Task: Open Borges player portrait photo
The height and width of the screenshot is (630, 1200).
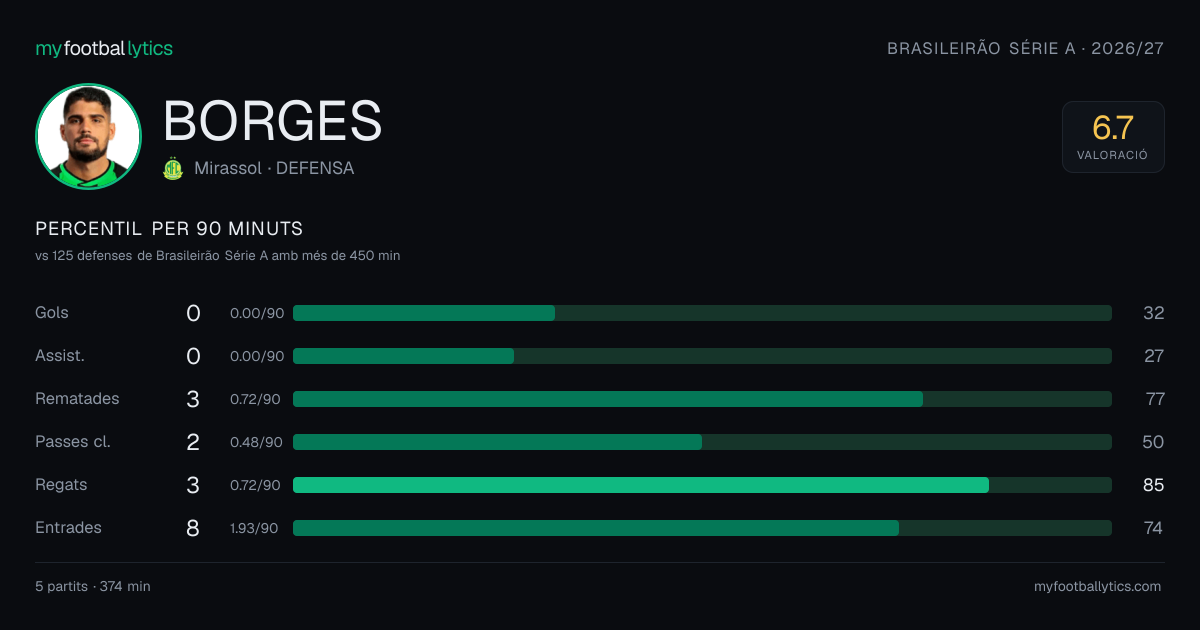Action: pos(88,136)
